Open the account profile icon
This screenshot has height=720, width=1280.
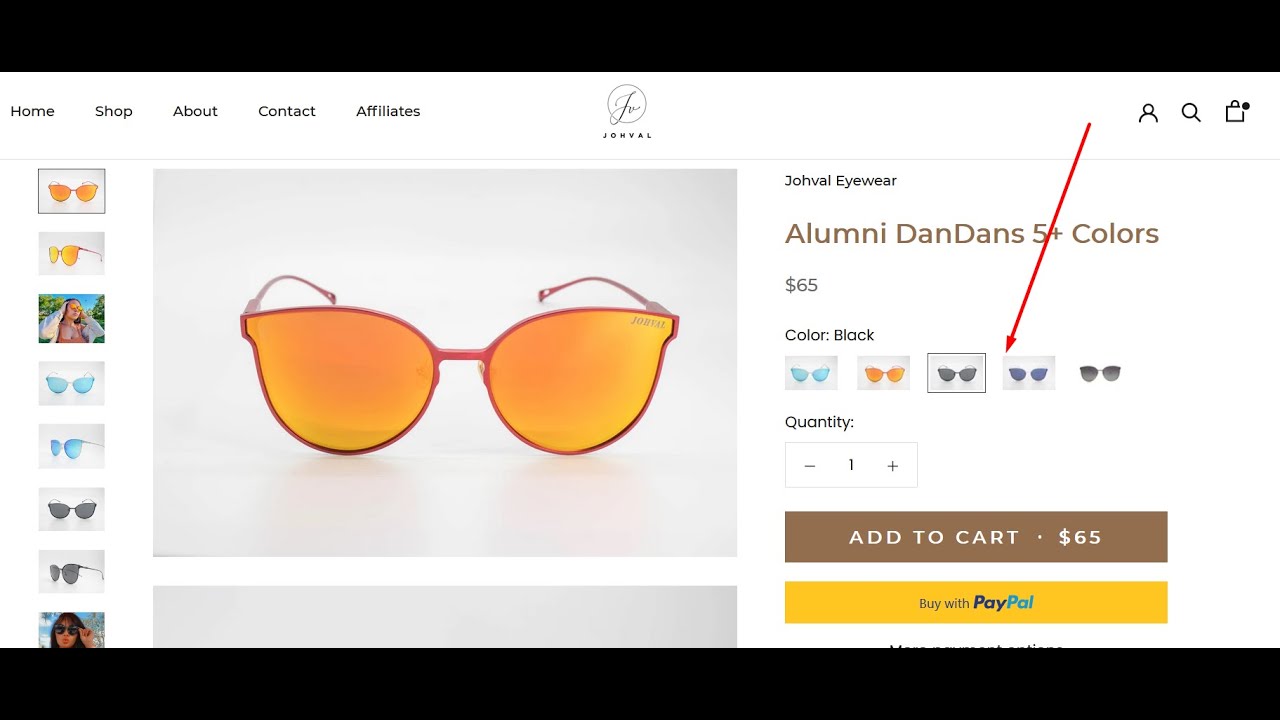tap(1148, 112)
